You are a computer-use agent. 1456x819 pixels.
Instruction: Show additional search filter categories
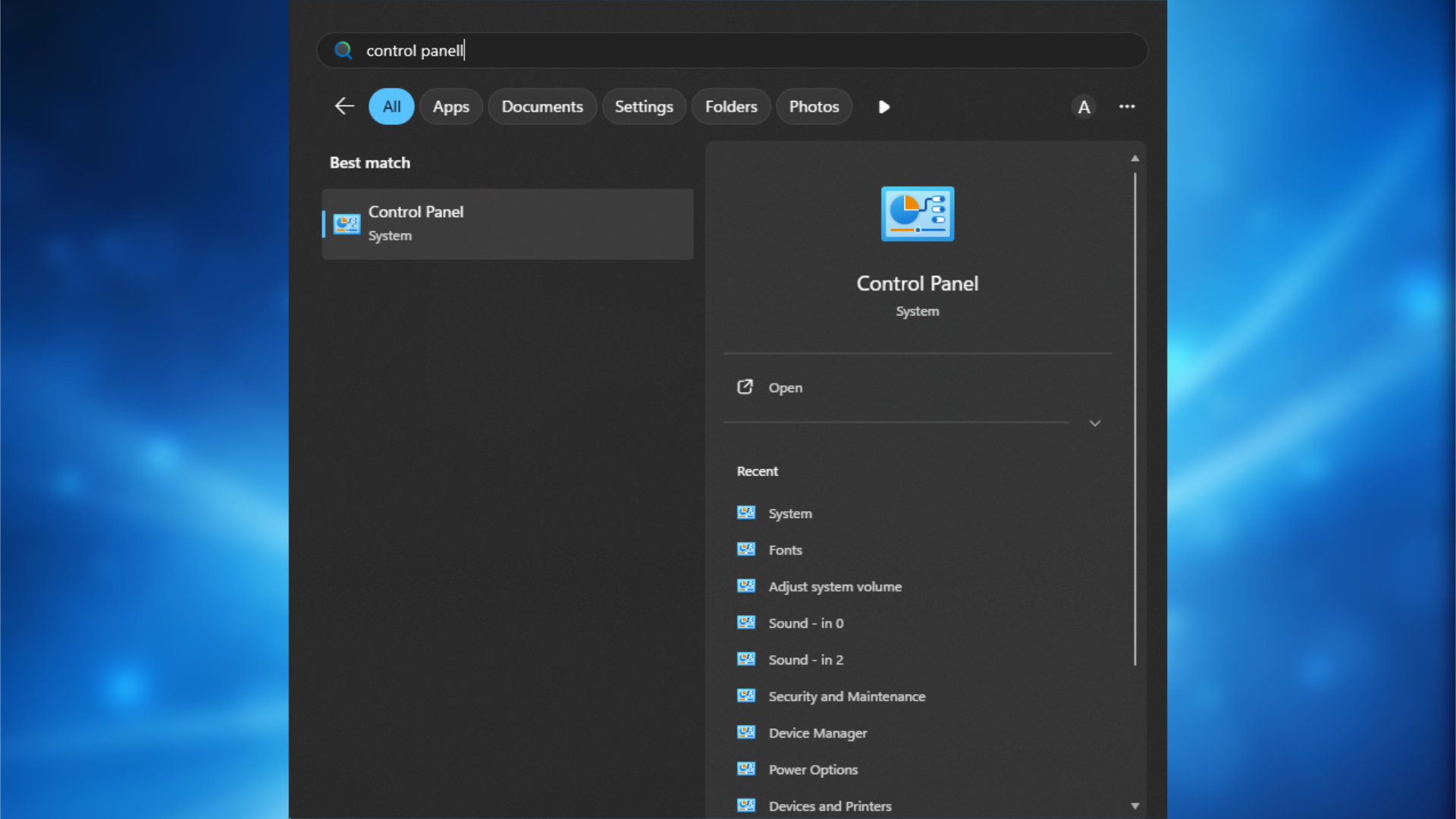click(x=883, y=107)
